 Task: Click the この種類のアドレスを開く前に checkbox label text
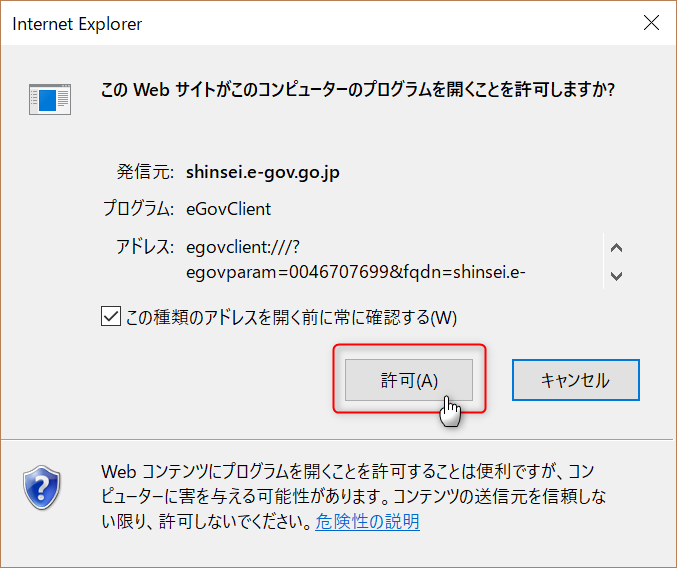point(290,318)
